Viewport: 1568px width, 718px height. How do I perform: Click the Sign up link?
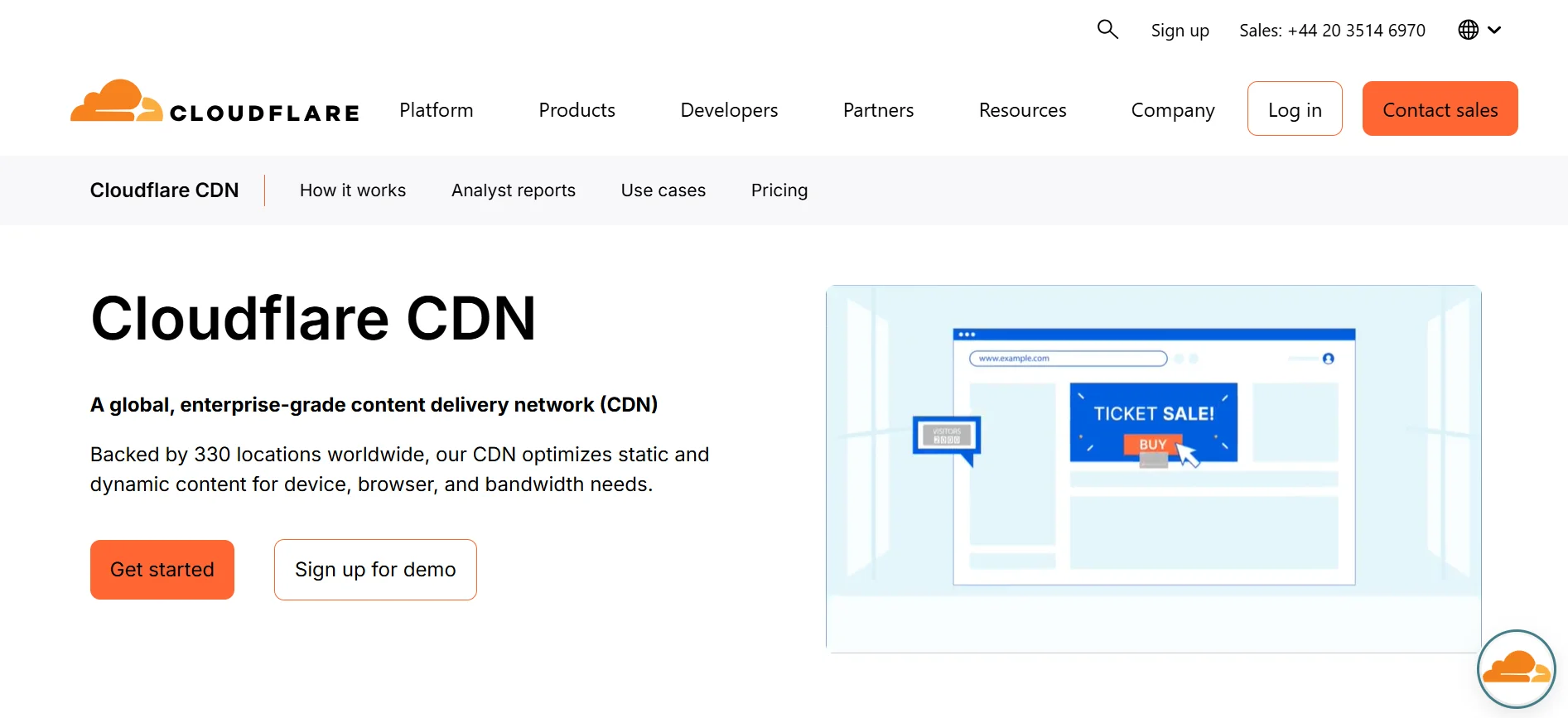point(1180,31)
